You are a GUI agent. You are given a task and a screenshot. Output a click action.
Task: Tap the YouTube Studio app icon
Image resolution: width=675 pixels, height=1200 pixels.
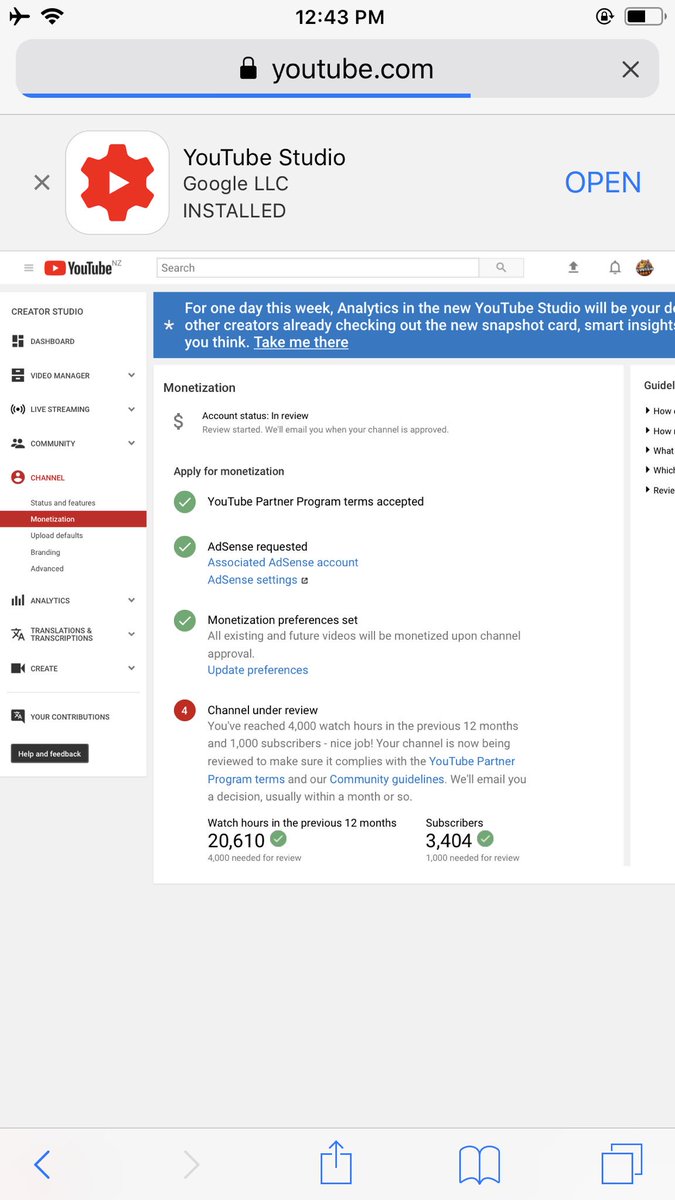pos(117,183)
